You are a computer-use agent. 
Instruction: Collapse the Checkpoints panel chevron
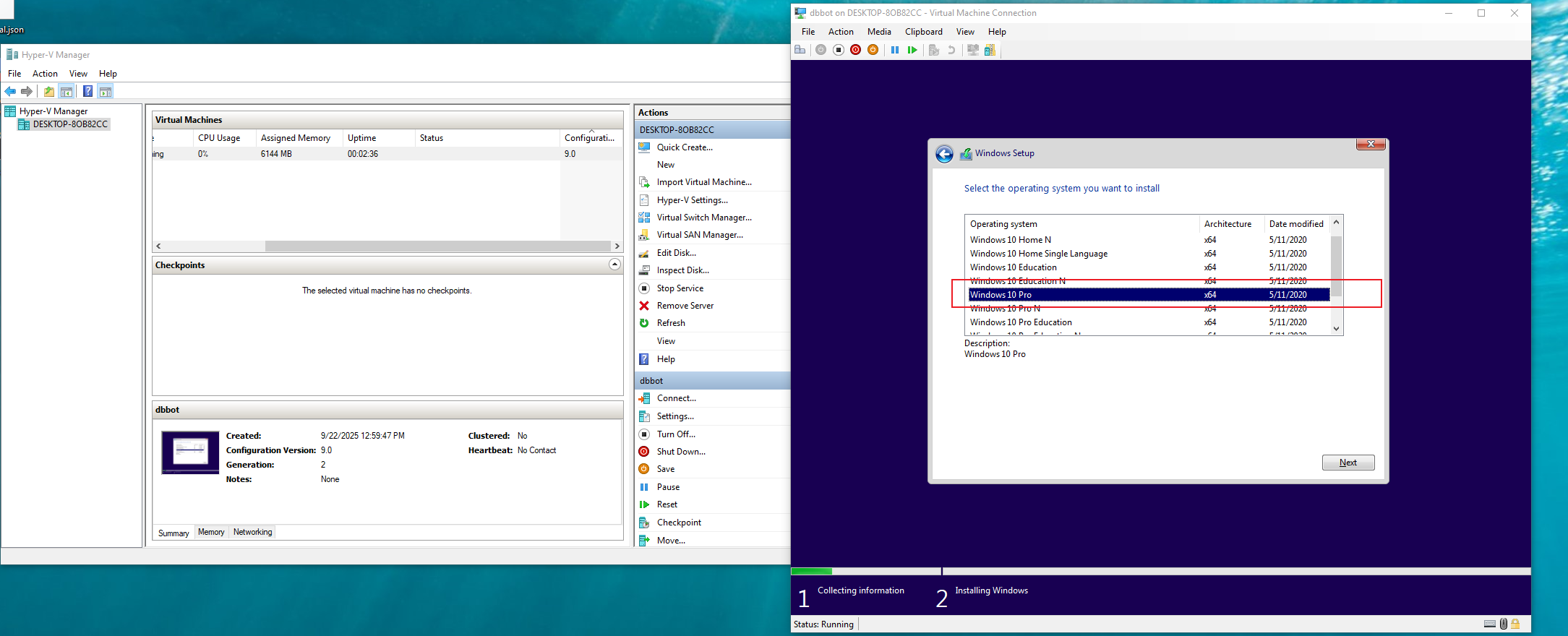click(x=614, y=265)
